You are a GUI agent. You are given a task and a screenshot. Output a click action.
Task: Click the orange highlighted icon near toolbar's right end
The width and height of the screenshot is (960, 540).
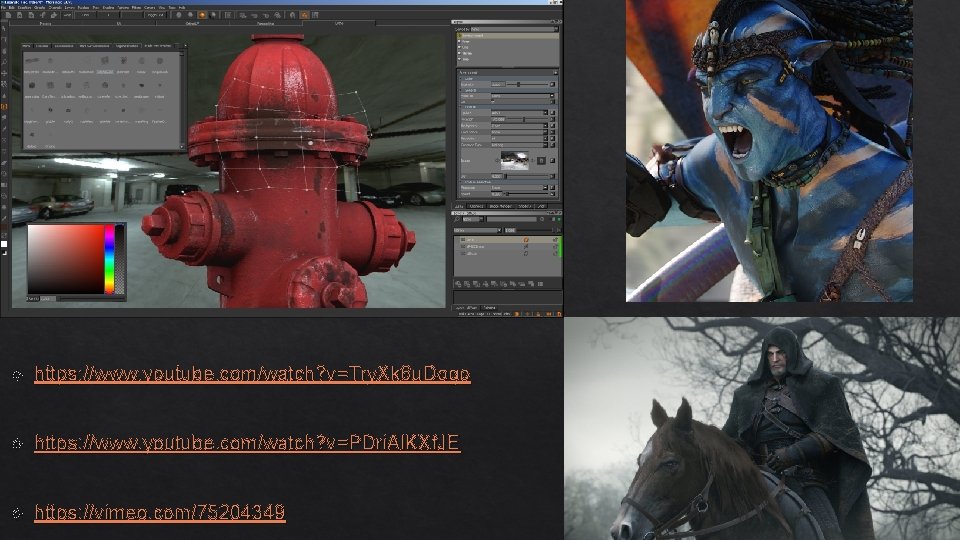[304, 15]
